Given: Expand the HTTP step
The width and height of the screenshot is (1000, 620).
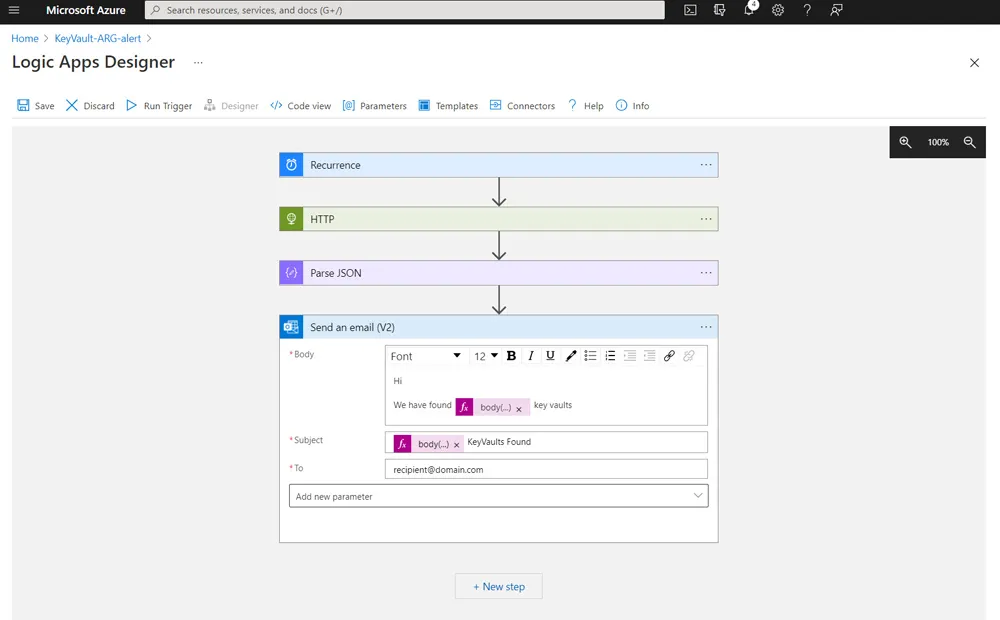Looking at the screenshot, I should point(499,219).
